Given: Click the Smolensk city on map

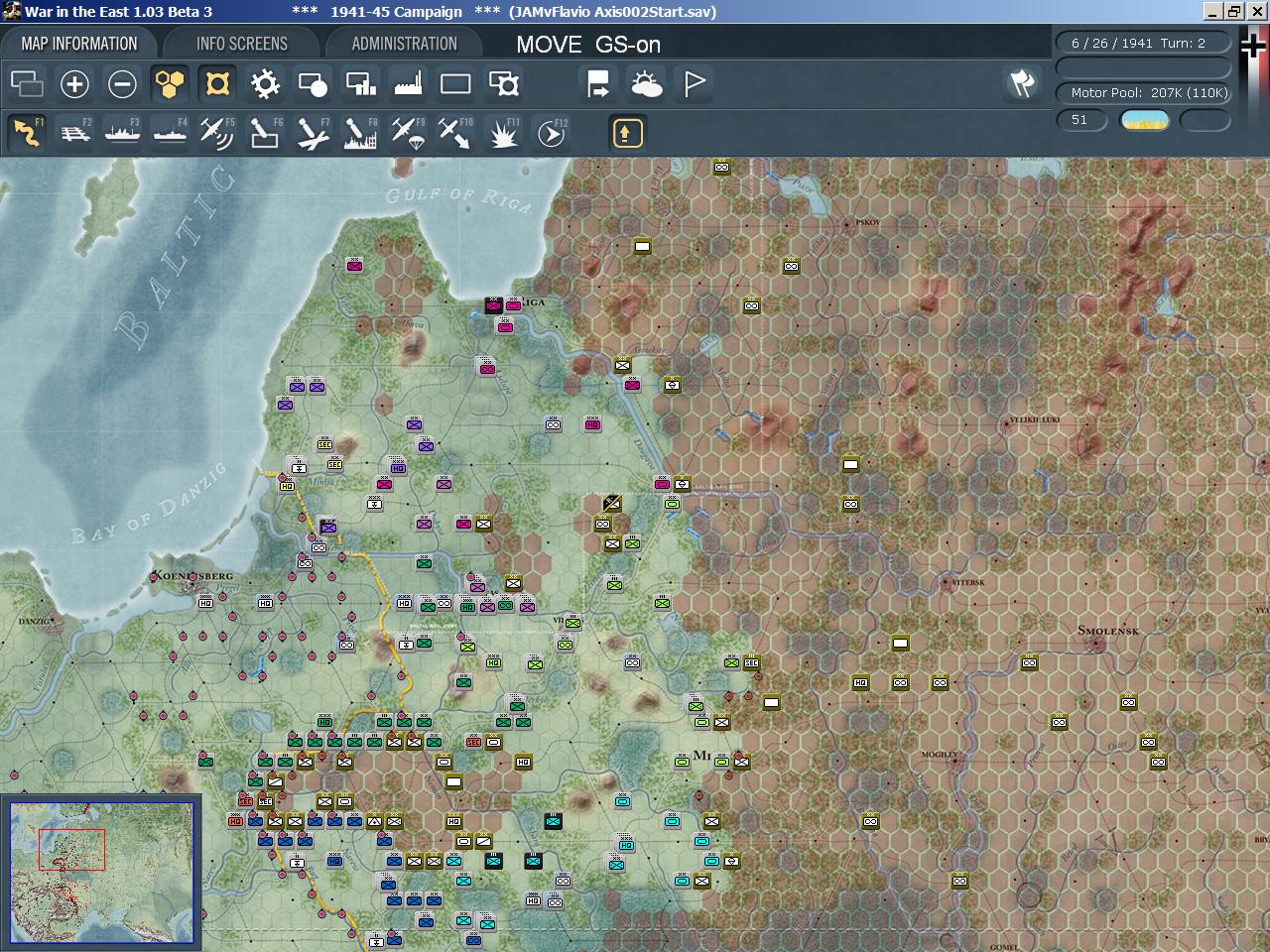Looking at the screenshot, I should pos(1095,644).
